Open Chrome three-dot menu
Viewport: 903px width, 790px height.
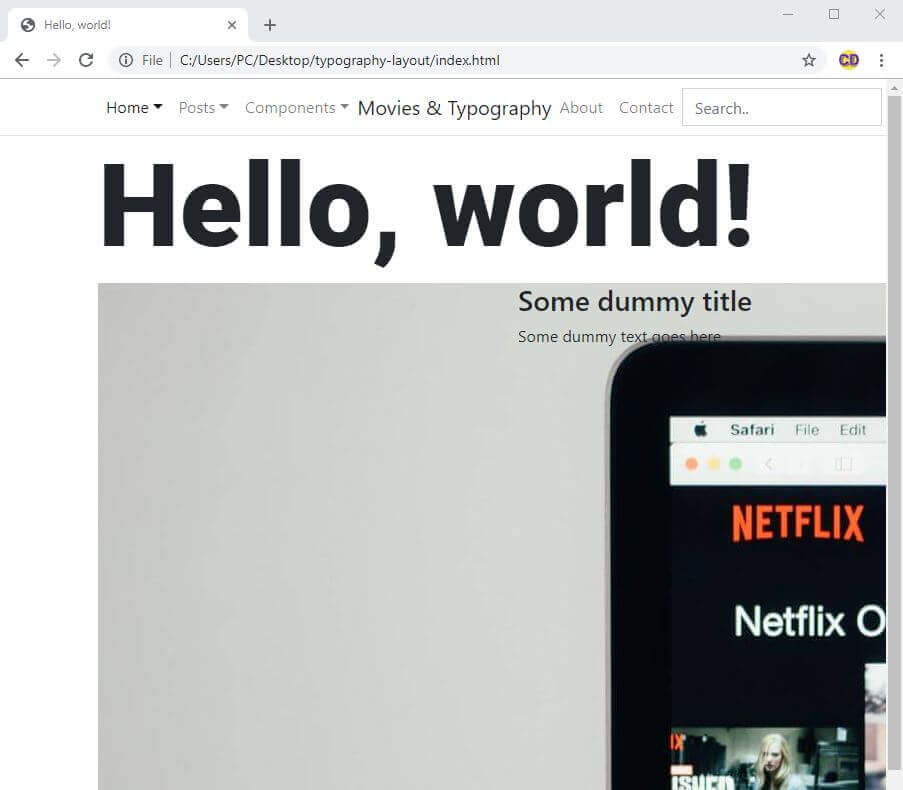point(881,60)
